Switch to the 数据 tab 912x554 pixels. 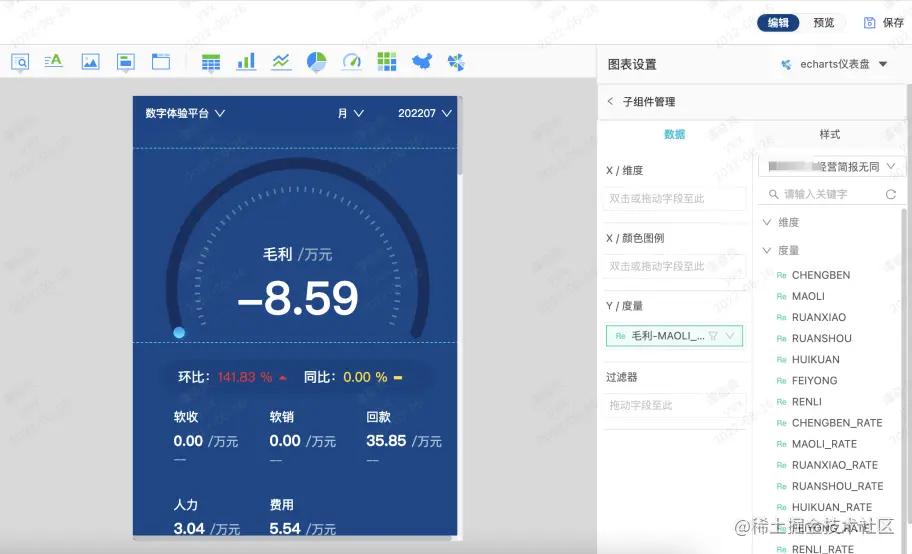pos(675,134)
